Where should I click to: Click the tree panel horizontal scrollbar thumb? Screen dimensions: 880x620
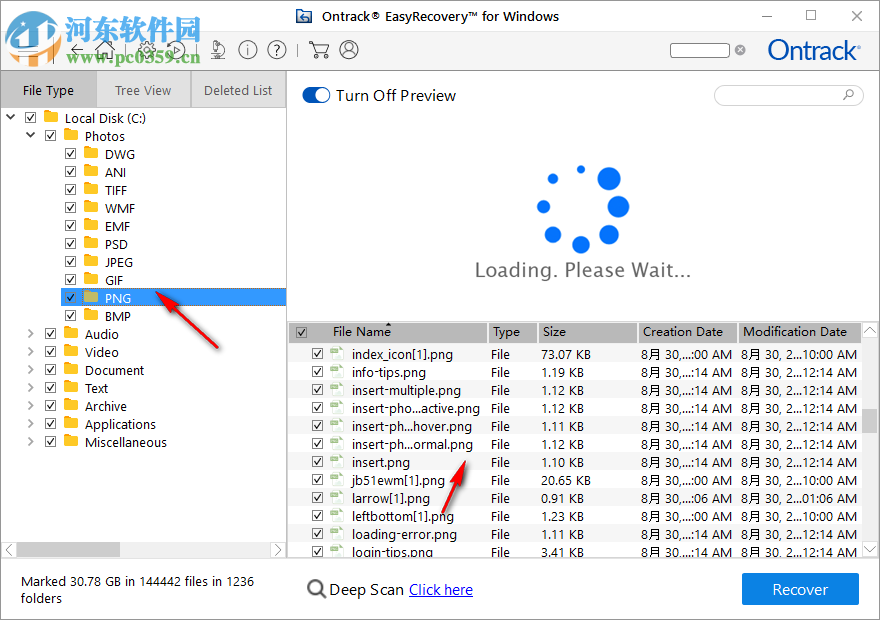coord(68,549)
